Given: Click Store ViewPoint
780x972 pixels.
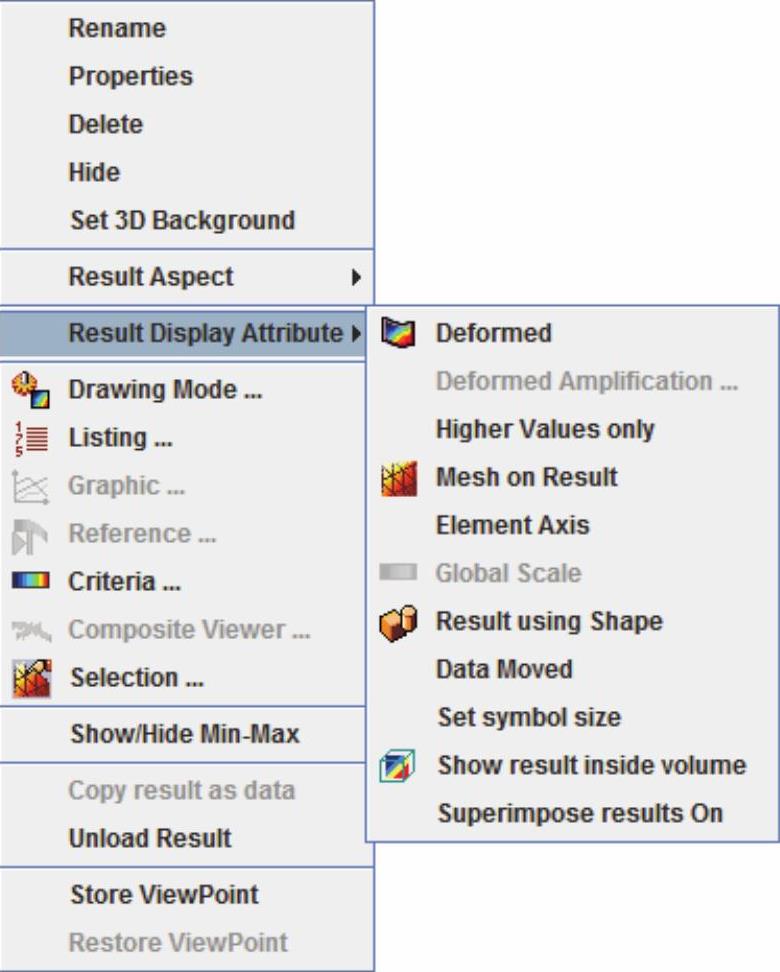Looking at the screenshot, I should 164,894.
